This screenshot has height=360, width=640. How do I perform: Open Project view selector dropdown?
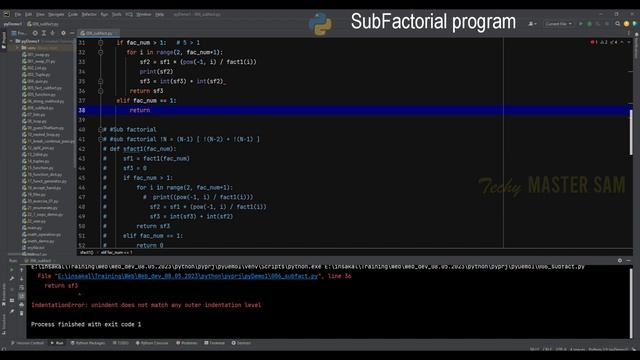point(19,33)
